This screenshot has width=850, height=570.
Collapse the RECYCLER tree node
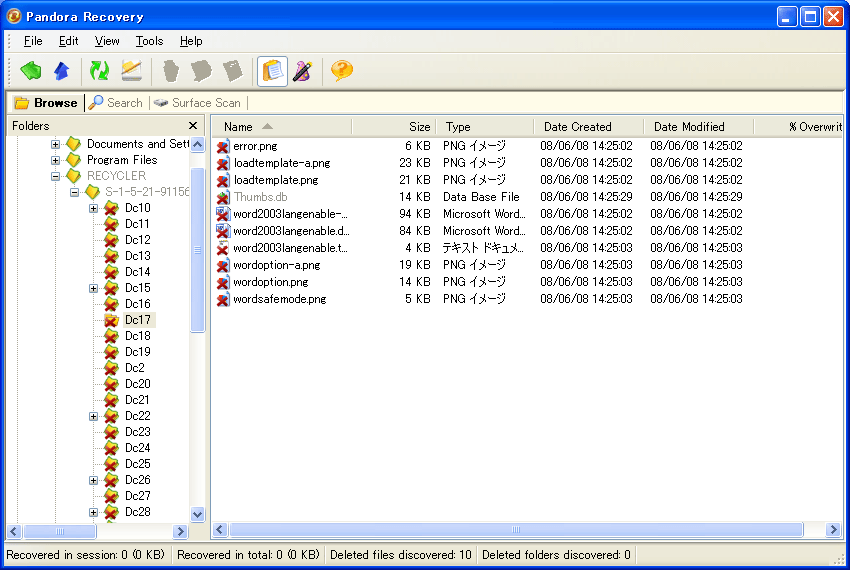coord(55,176)
